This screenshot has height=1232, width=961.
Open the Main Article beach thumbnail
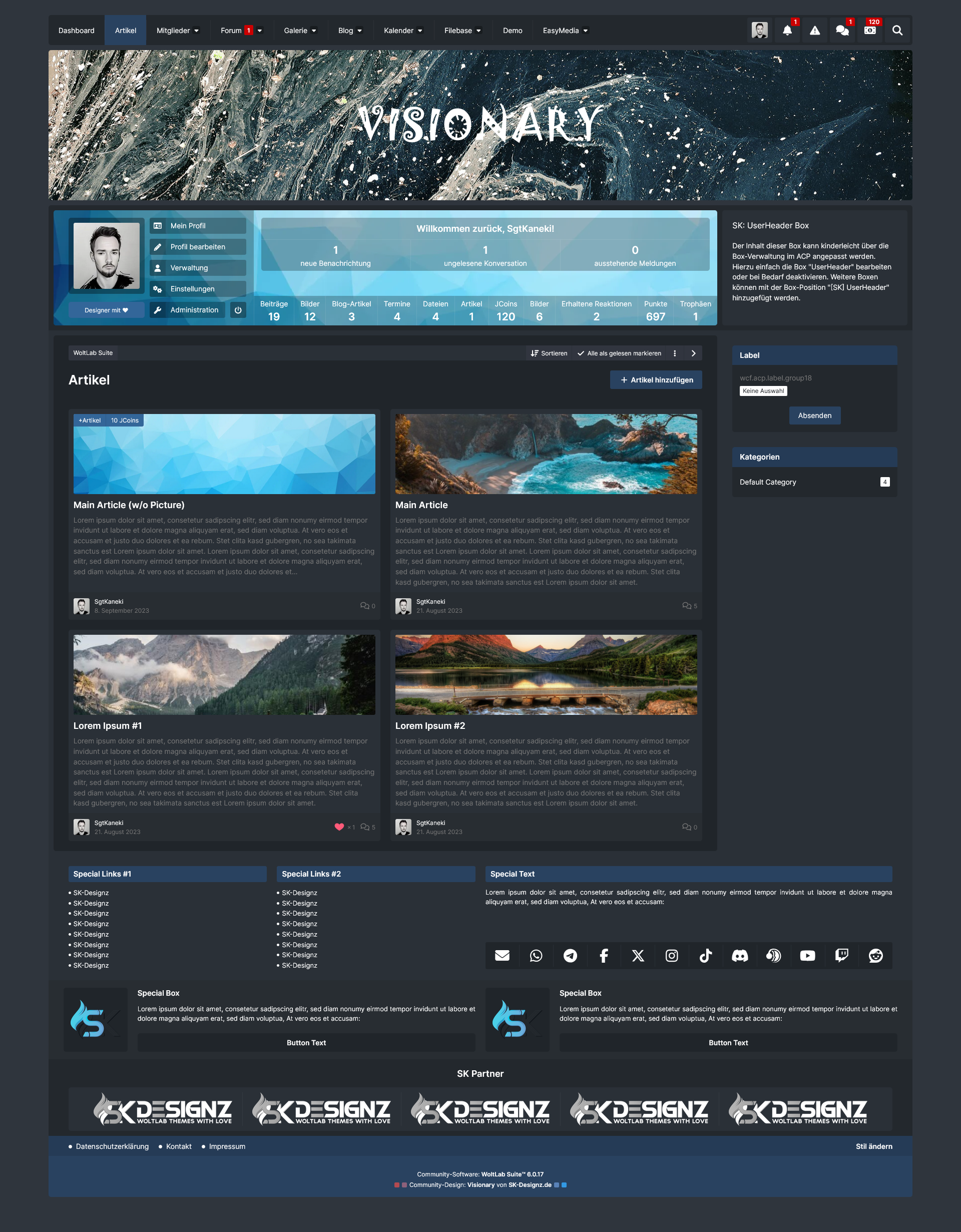tap(546, 454)
